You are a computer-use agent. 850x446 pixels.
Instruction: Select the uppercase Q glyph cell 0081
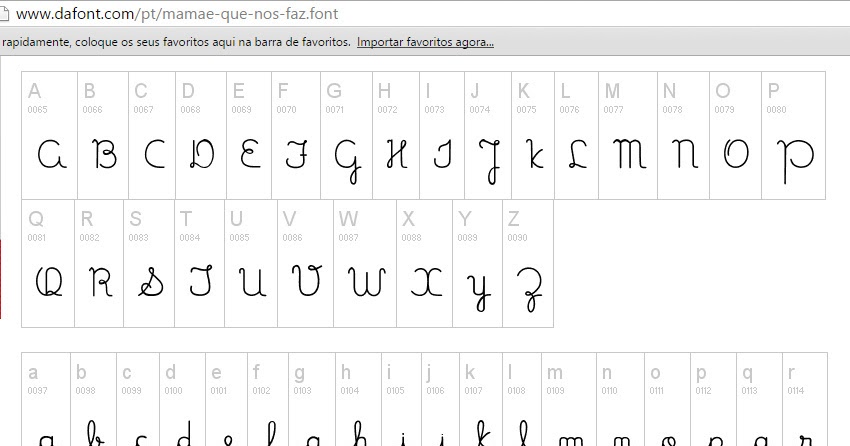(48, 263)
